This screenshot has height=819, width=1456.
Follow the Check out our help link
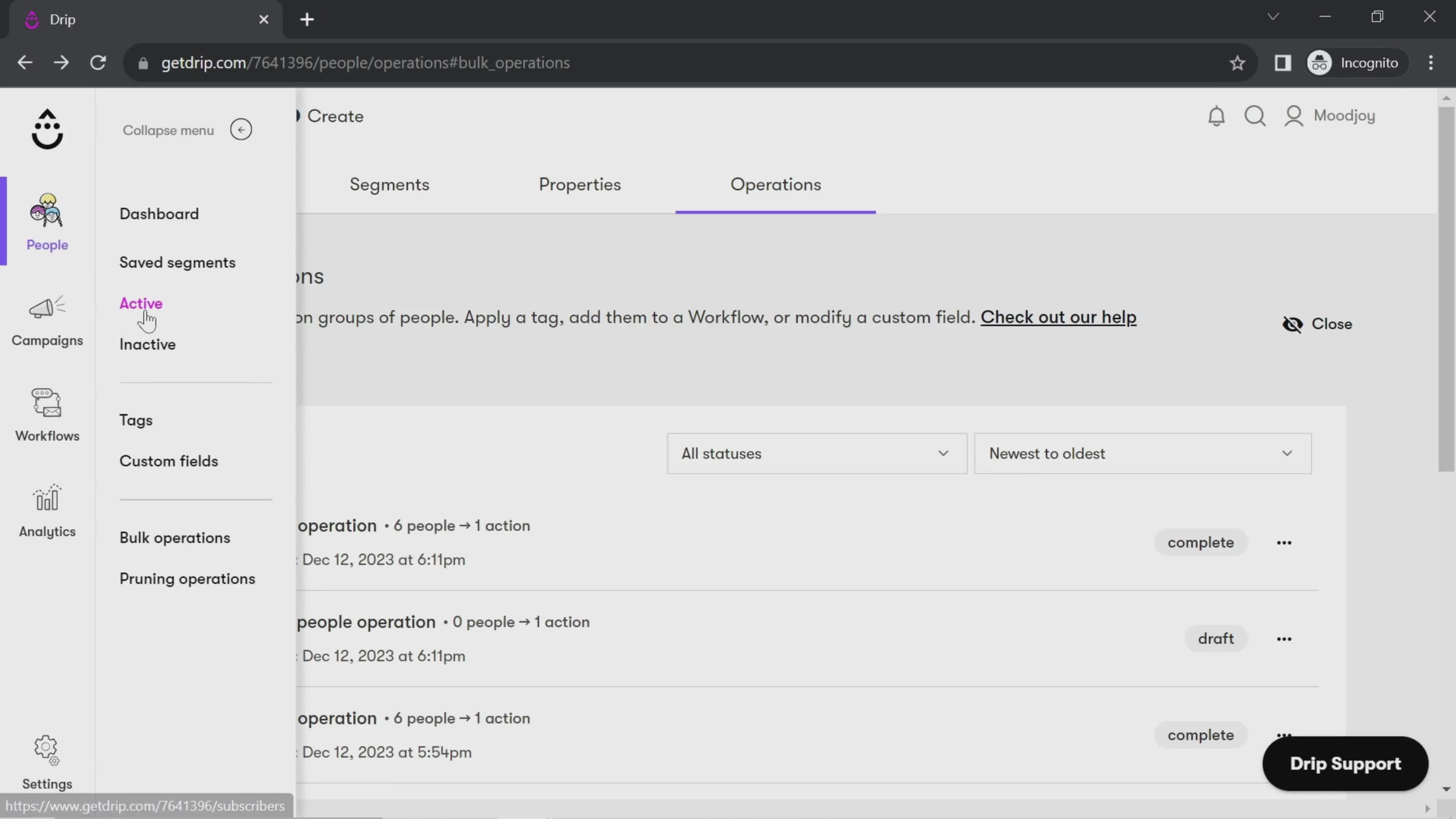pyautogui.click(x=1058, y=318)
